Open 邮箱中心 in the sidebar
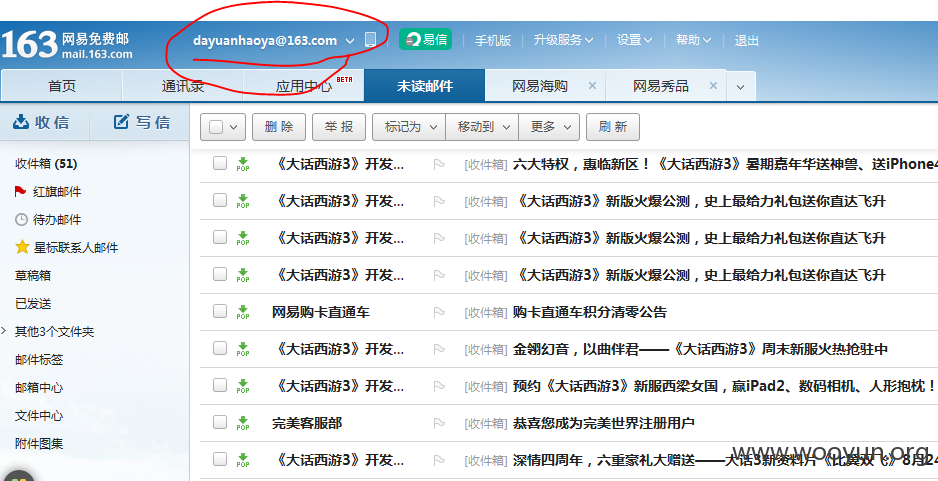Viewport: 938px width, 481px height. pyautogui.click(x=39, y=388)
